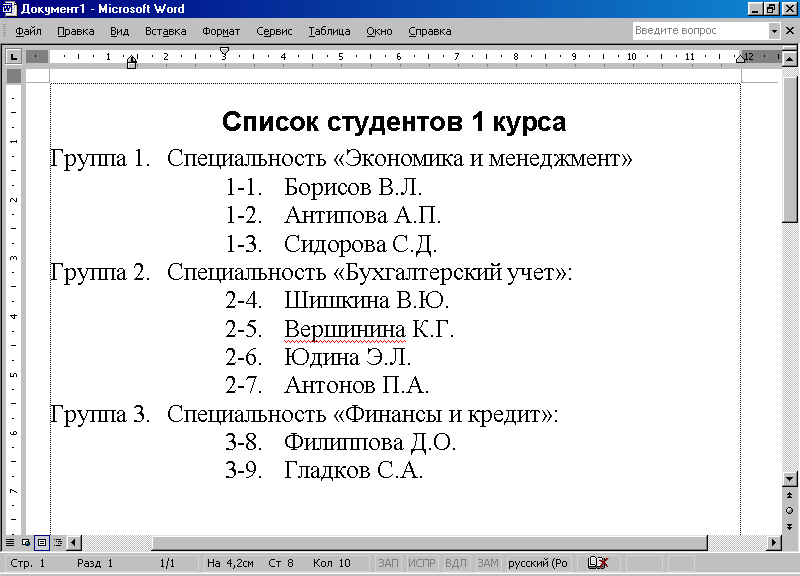The width and height of the screenshot is (800, 576).
Task: Click the first-line indent marker on ruler
Action: (224, 52)
